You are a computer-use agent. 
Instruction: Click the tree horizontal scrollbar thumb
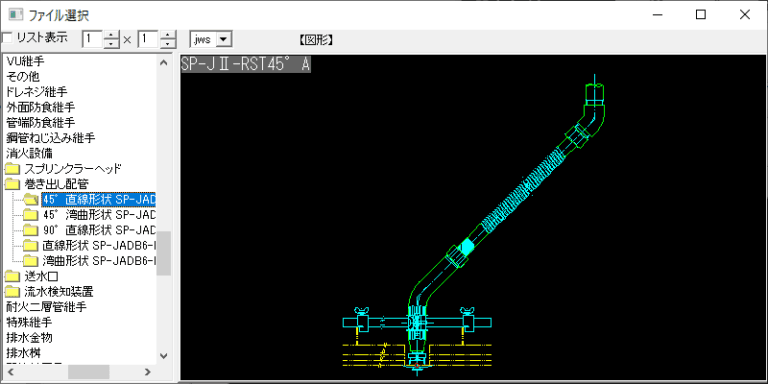(89, 372)
